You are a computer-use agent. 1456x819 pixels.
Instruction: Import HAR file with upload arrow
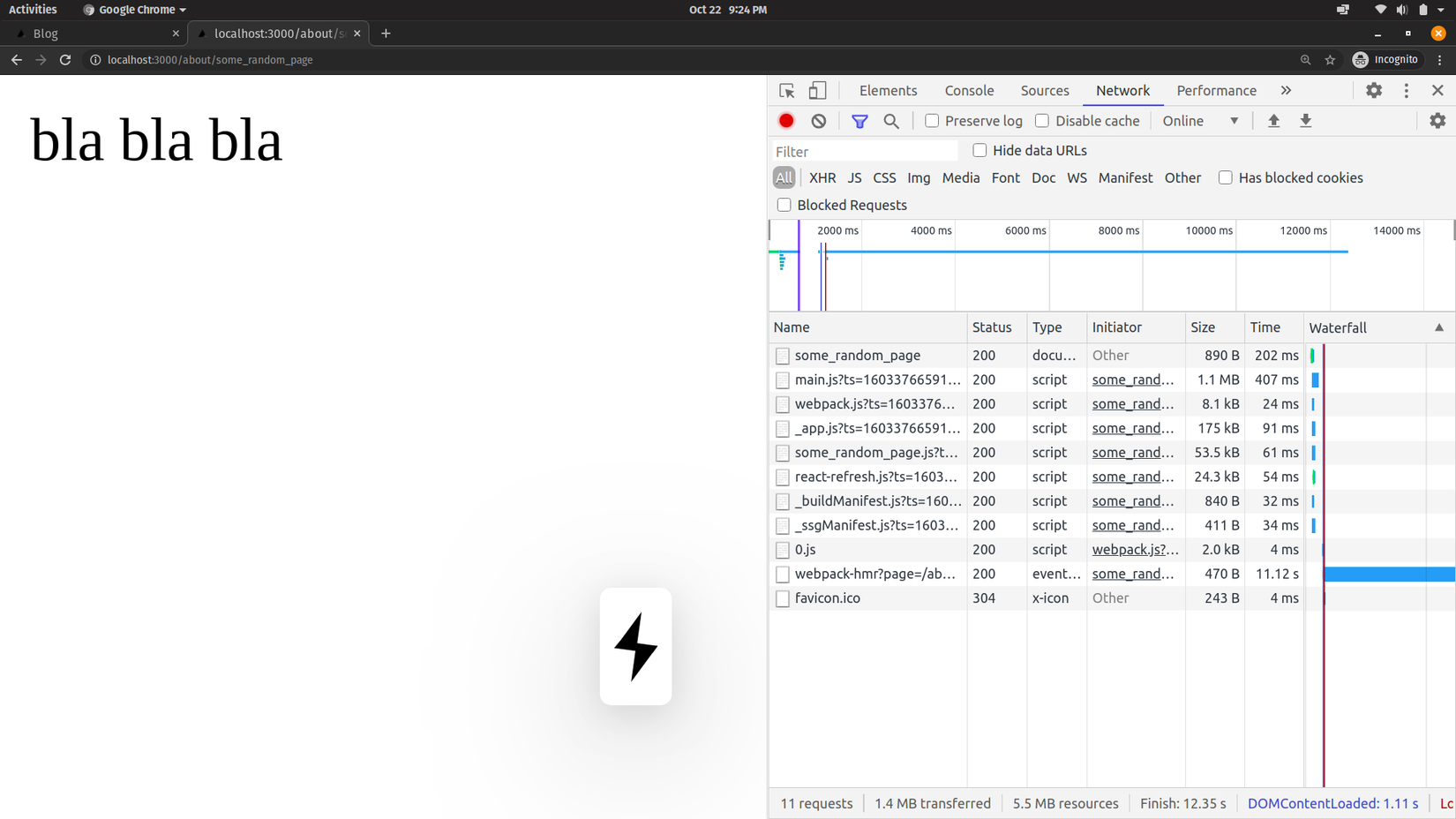tap(1273, 121)
